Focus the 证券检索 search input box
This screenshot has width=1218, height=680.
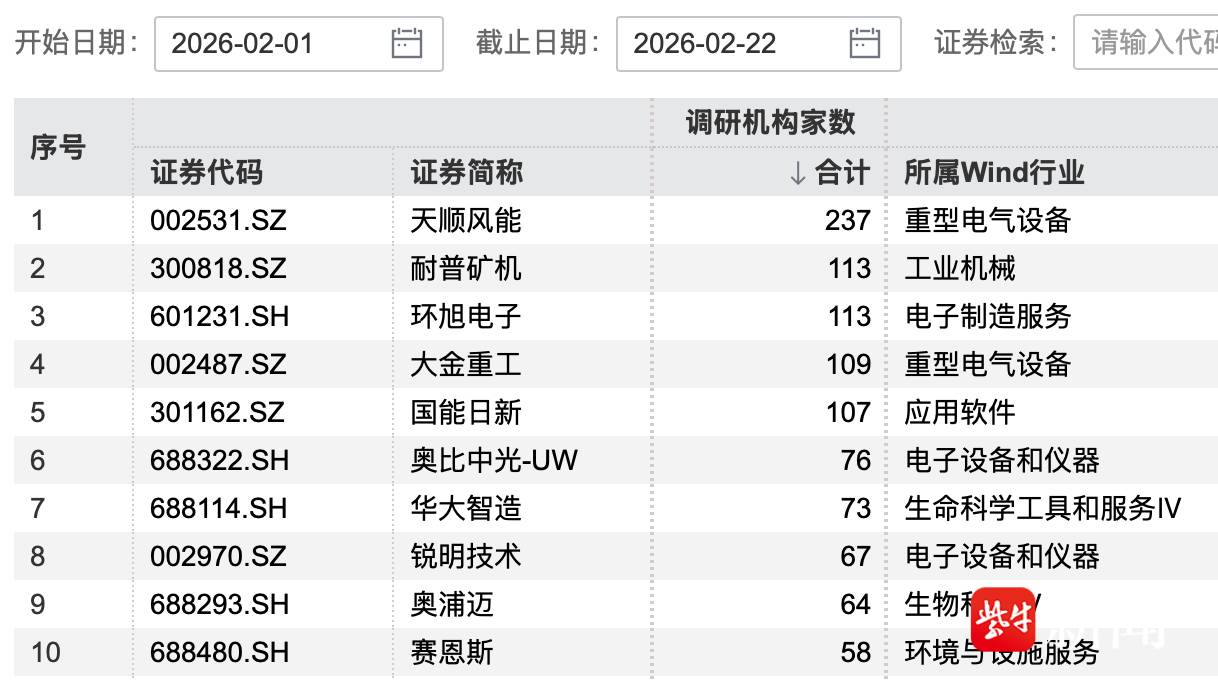(1150, 43)
